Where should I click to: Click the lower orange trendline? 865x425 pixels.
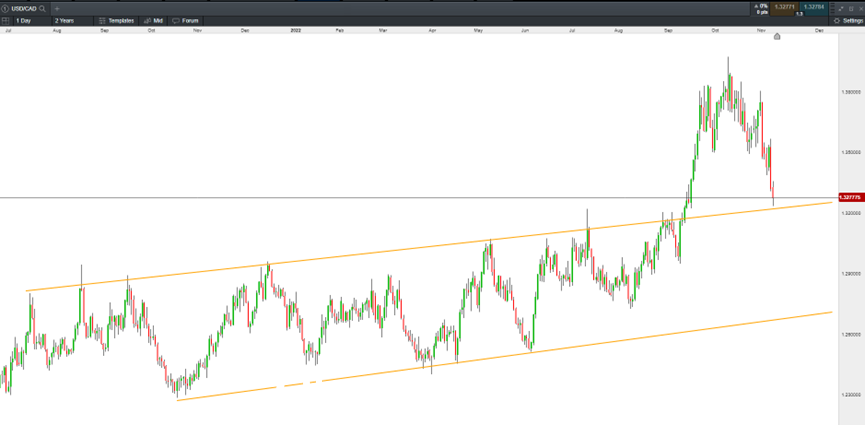point(504,356)
